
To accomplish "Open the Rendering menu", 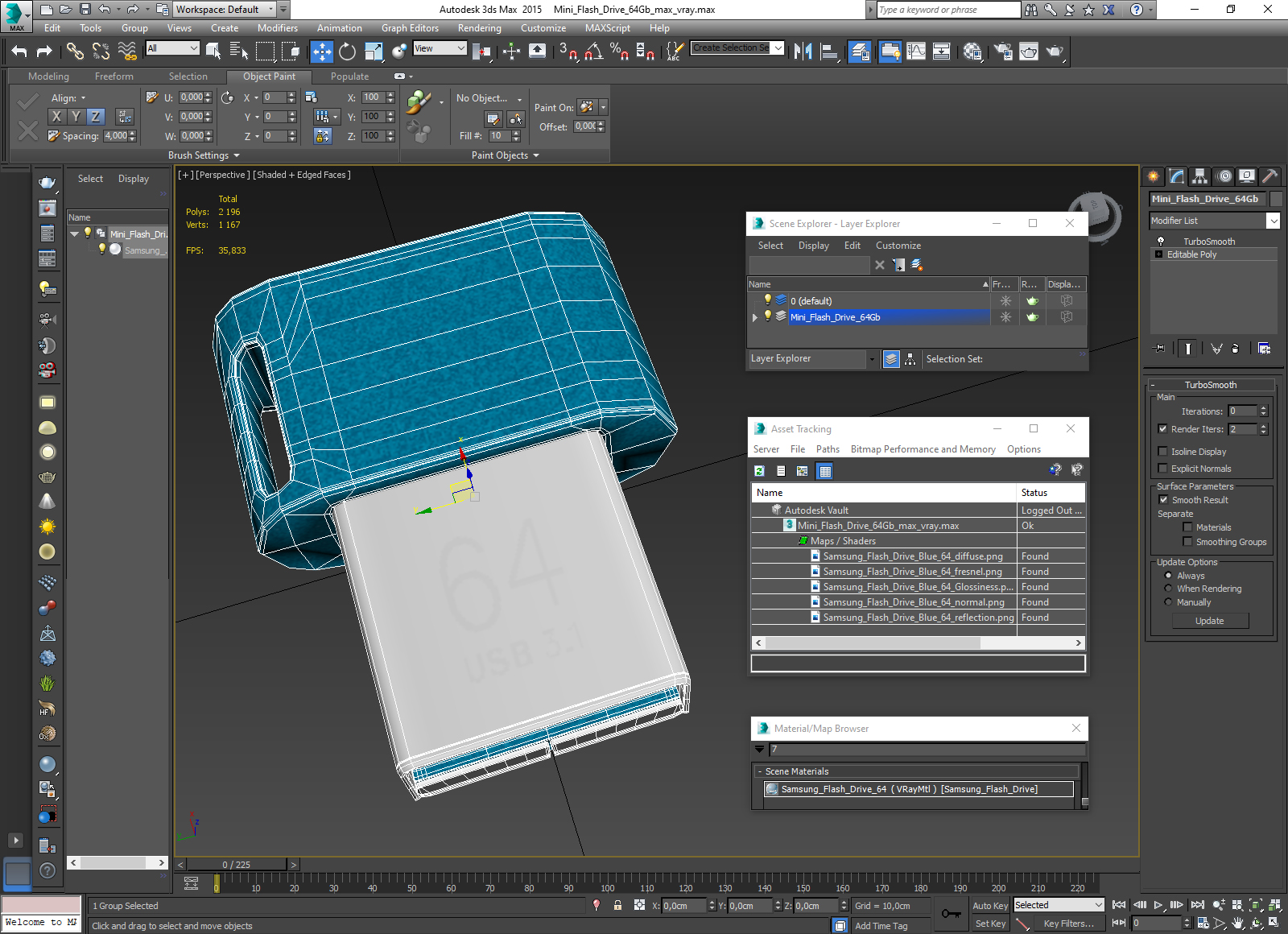I will pyautogui.click(x=480, y=28).
